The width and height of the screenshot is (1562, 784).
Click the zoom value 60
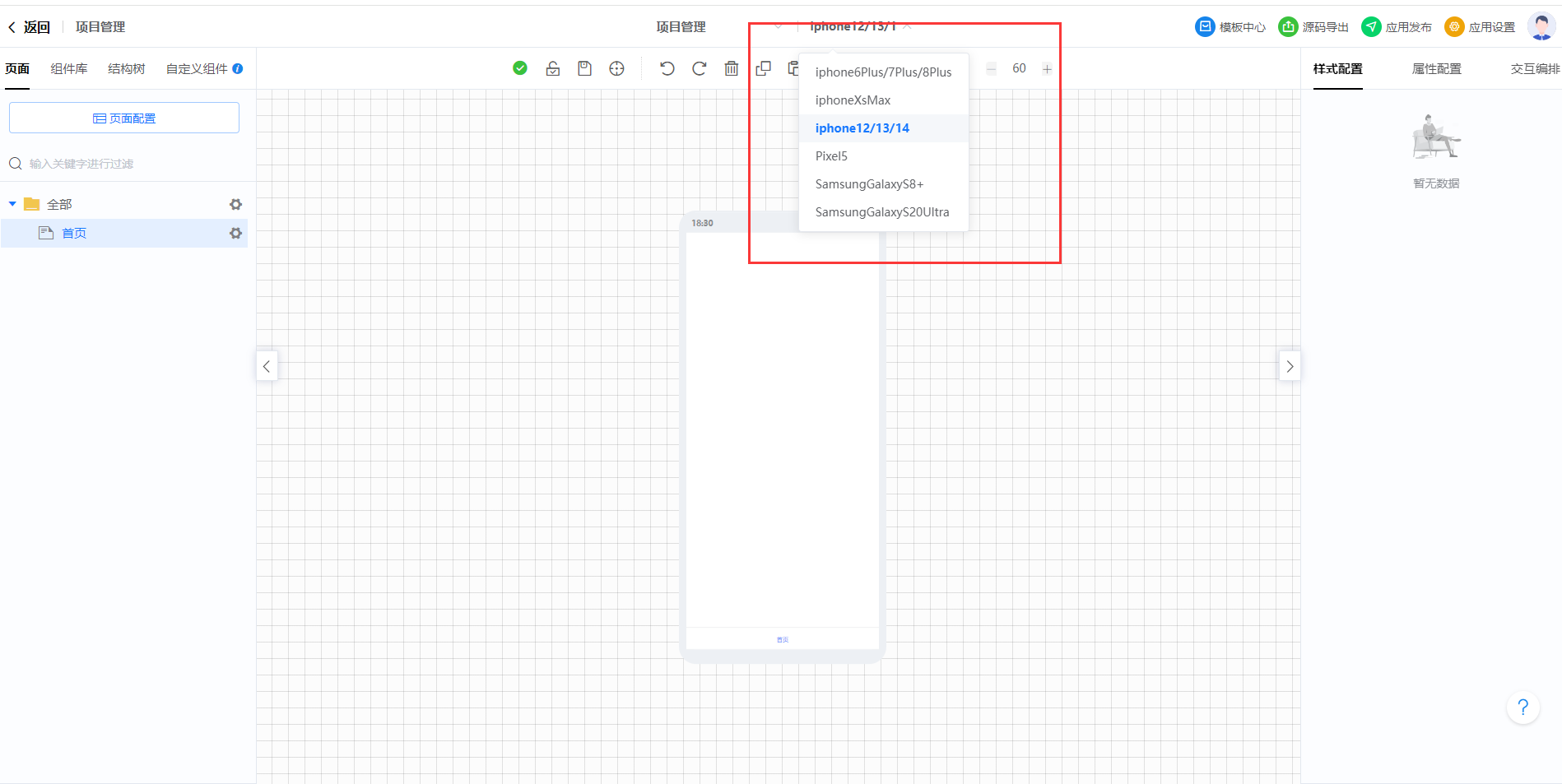point(1019,68)
